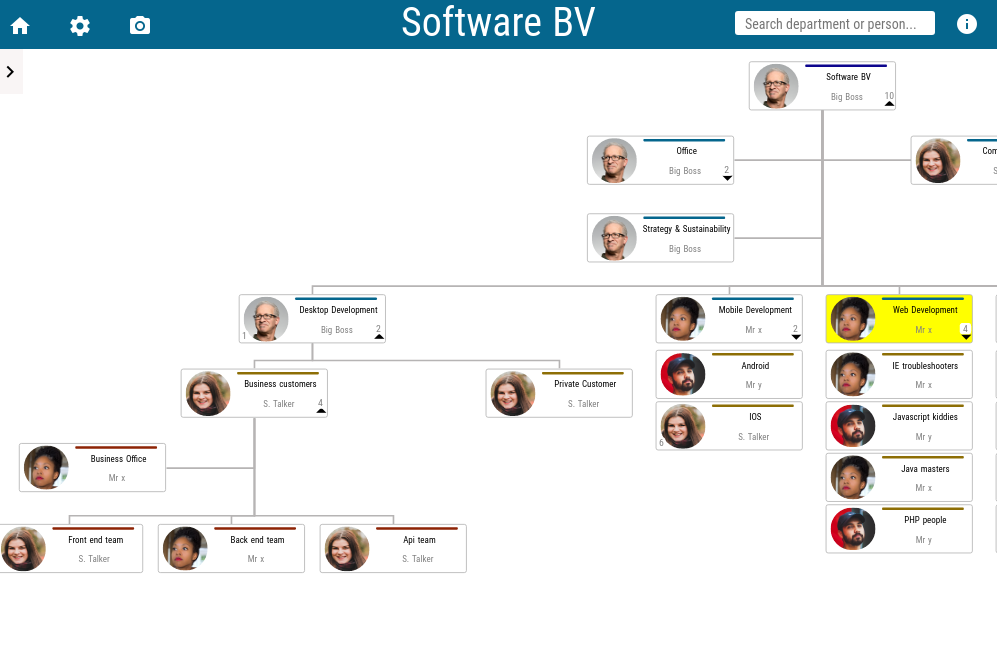The width and height of the screenshot is (997, 659).
Task: Select the Business Office department name
Action: tap(118, 459)
